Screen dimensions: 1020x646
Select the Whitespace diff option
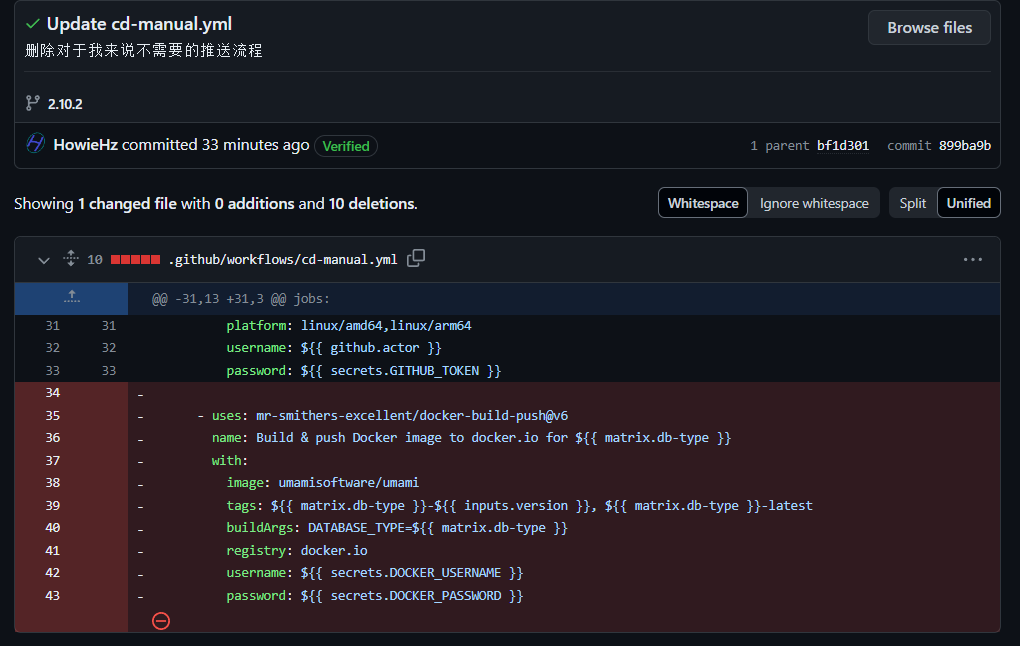703,203
